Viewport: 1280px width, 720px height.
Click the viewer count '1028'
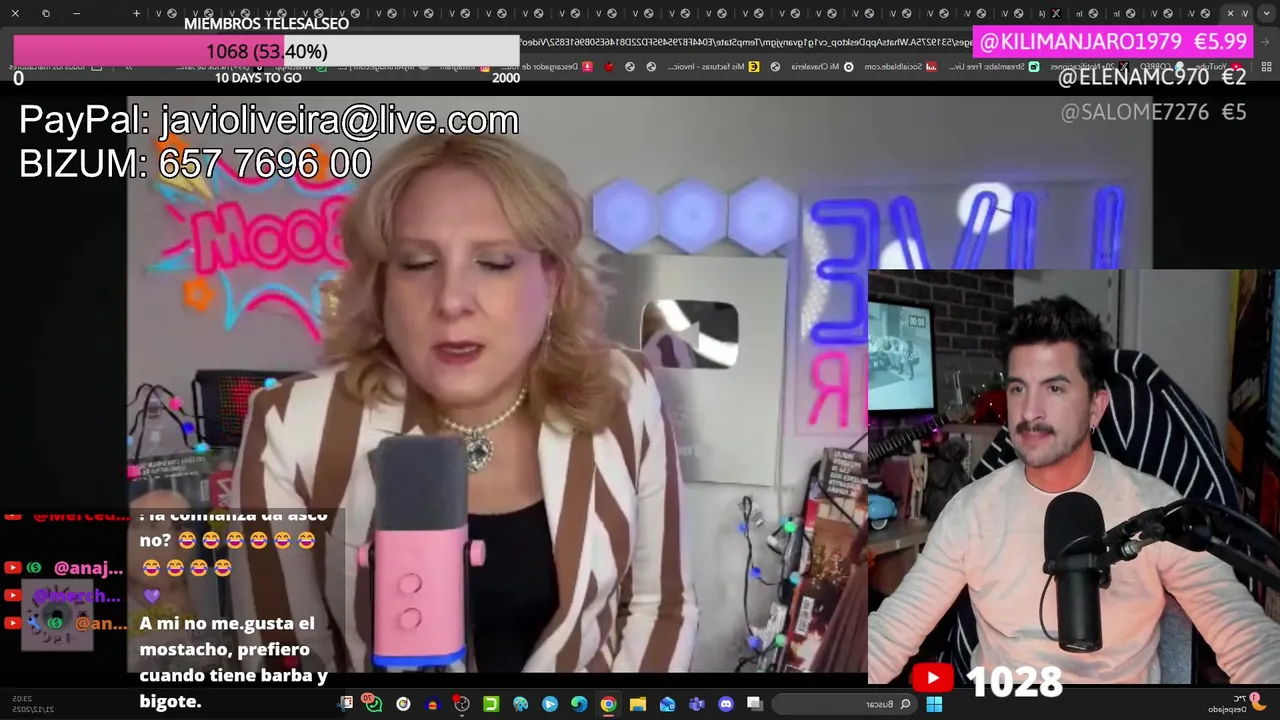(1014, 681)
